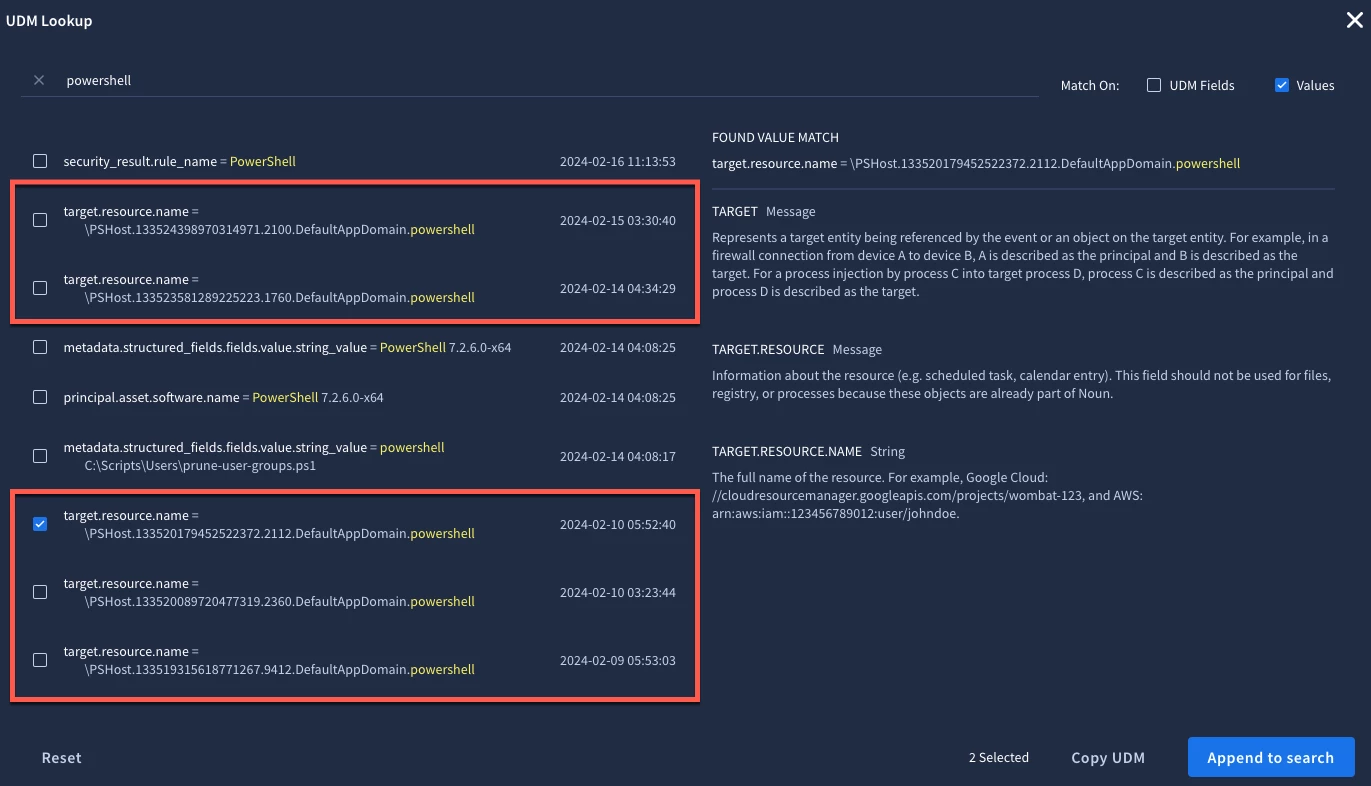Click the TARGET.RESOURCE.NAME String heading

[x=808, y=452]
